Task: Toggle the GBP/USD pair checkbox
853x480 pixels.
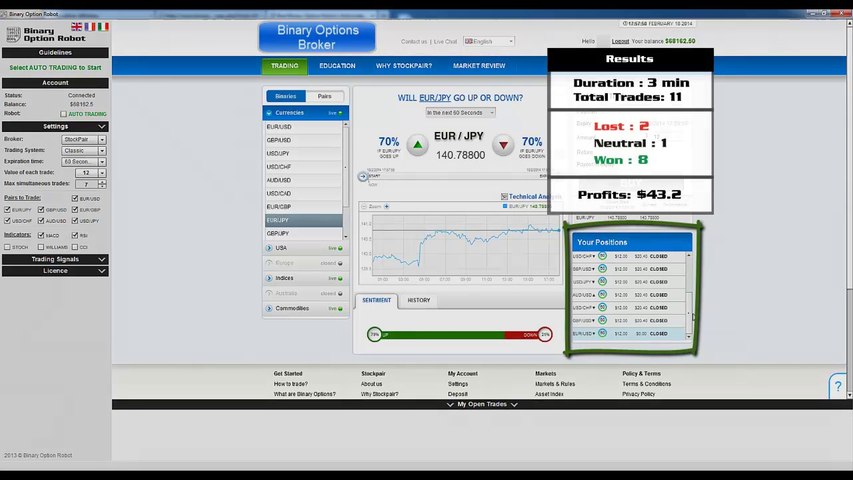Action: [x=41, y=210]
